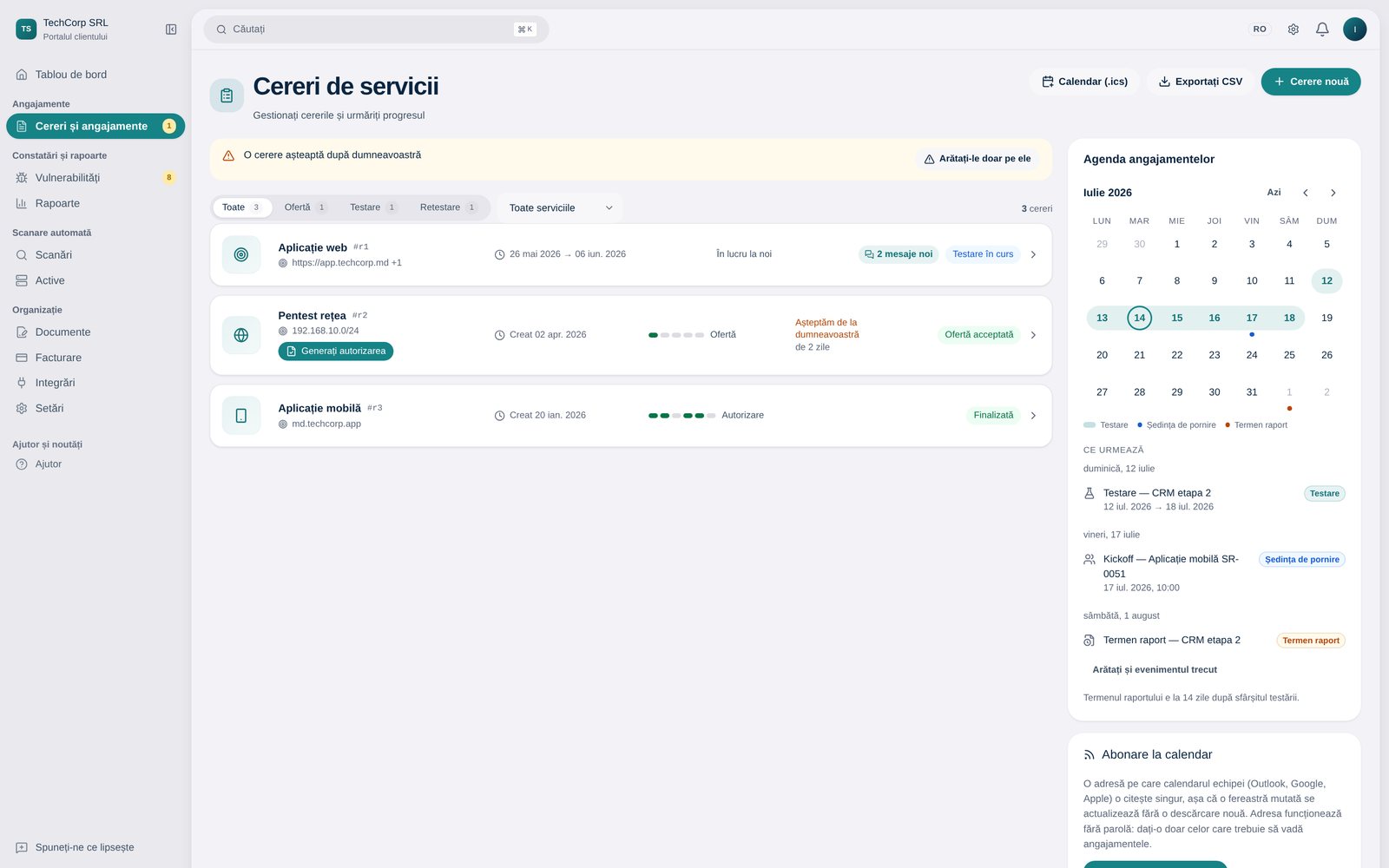Screen dimensions: 1389x868
Task: Open Cereri și angajamente in sidebar
Action: 95,127
